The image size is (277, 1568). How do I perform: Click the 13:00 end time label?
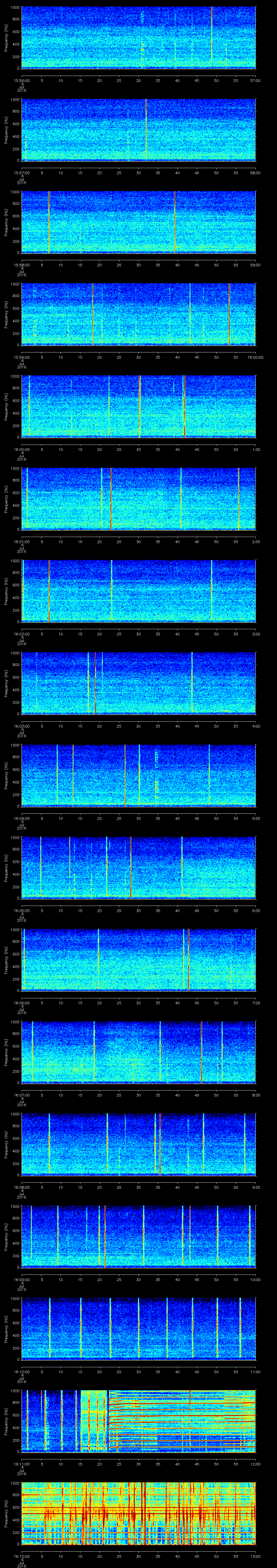pyautogui.click(x=256, y=1556)
